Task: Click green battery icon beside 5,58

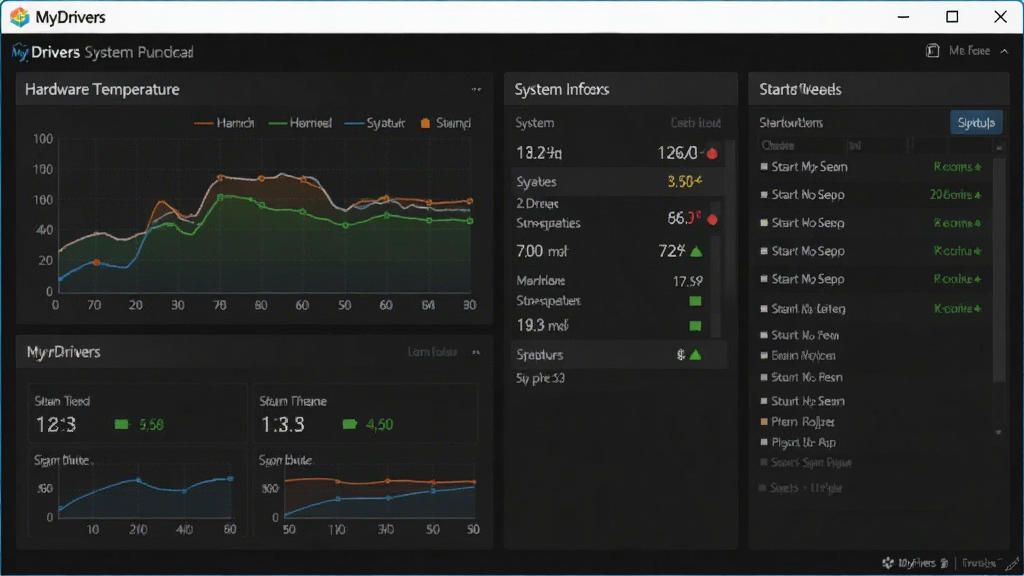Action: point(121,424)
